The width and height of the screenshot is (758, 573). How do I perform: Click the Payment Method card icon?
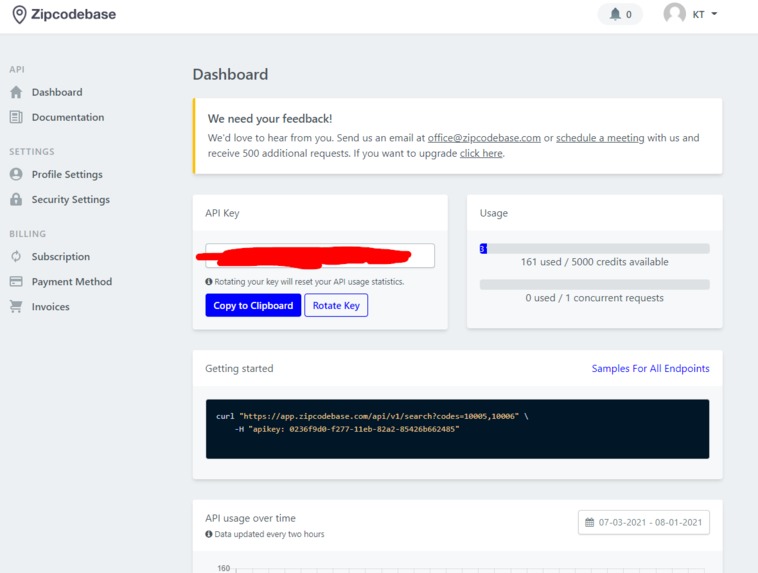16,281
